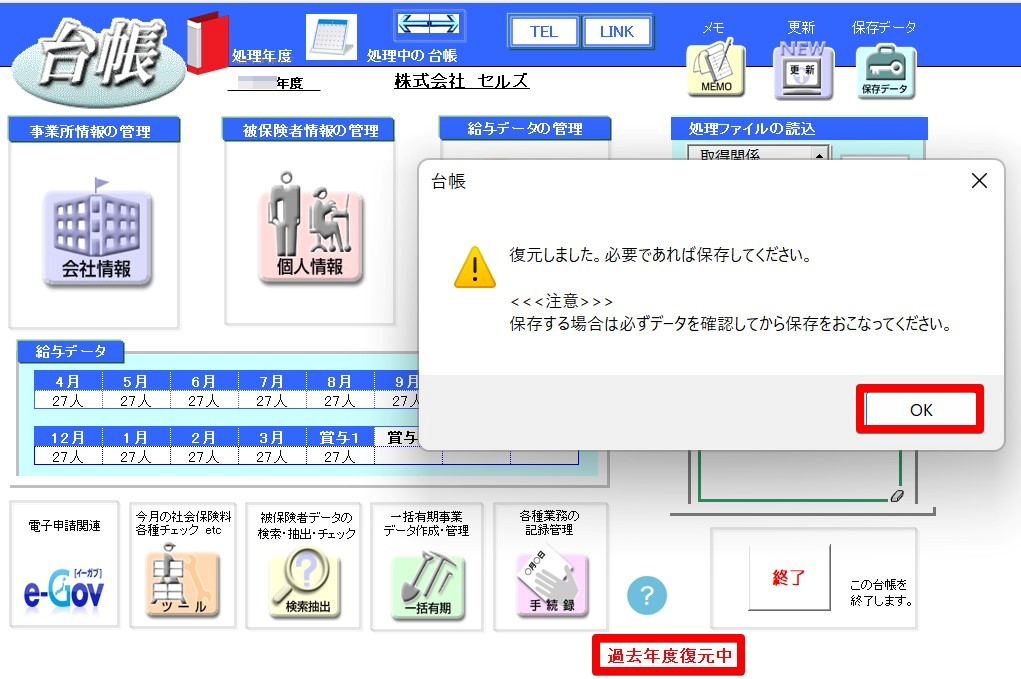
Task: Select the 賞与1 bonus data column
Action: click(x=340, y=437)
